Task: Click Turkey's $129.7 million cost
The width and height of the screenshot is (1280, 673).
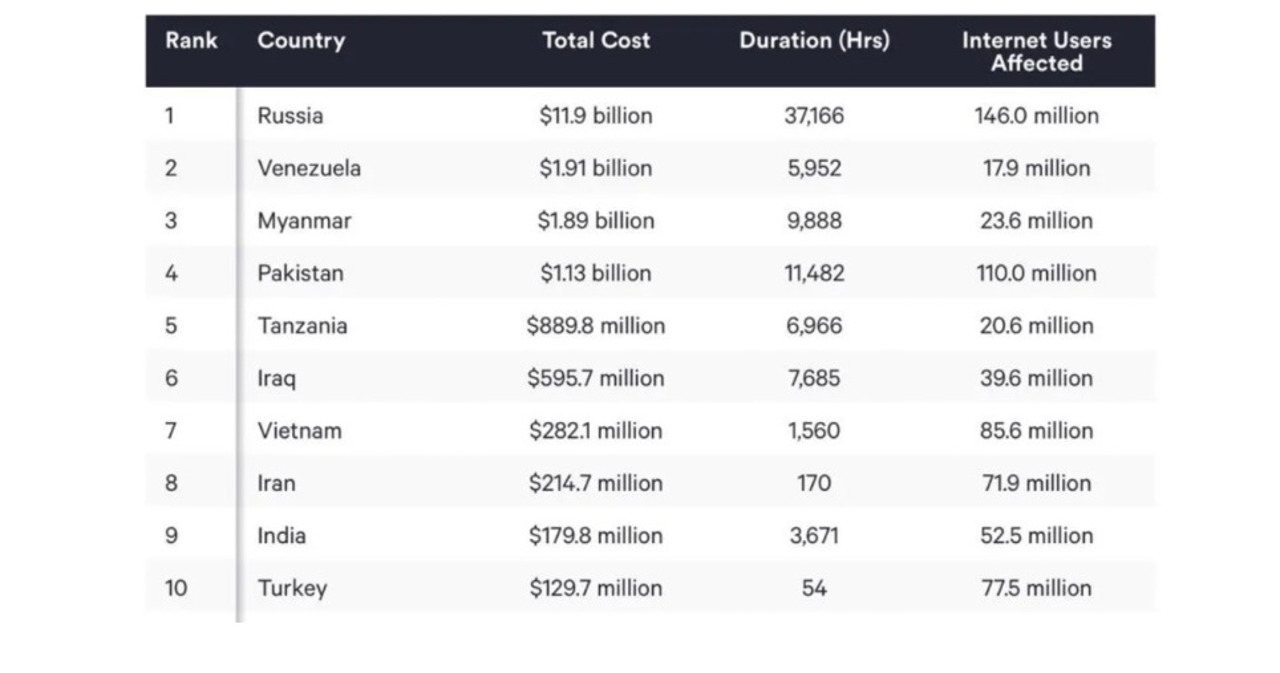Action: click(596, 588)
